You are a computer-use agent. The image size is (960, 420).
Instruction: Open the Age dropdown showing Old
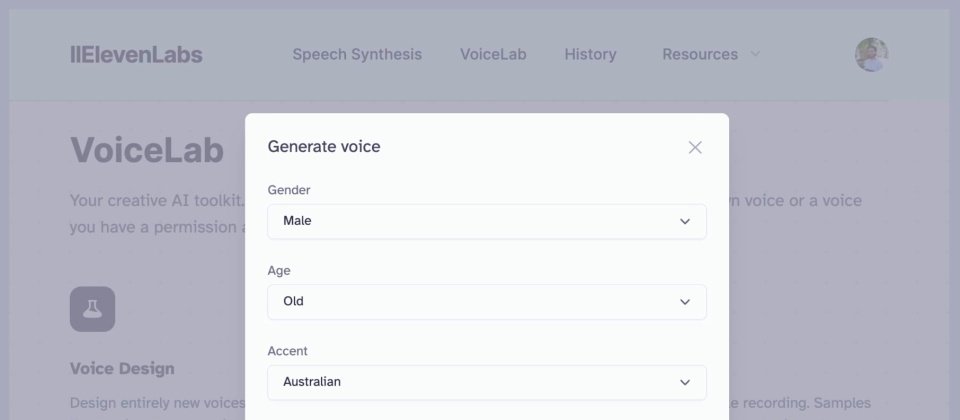[486, 302]
